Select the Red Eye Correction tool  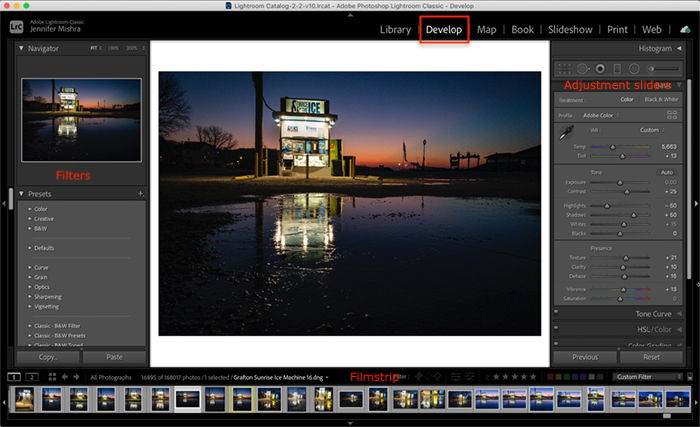(600, 69)
